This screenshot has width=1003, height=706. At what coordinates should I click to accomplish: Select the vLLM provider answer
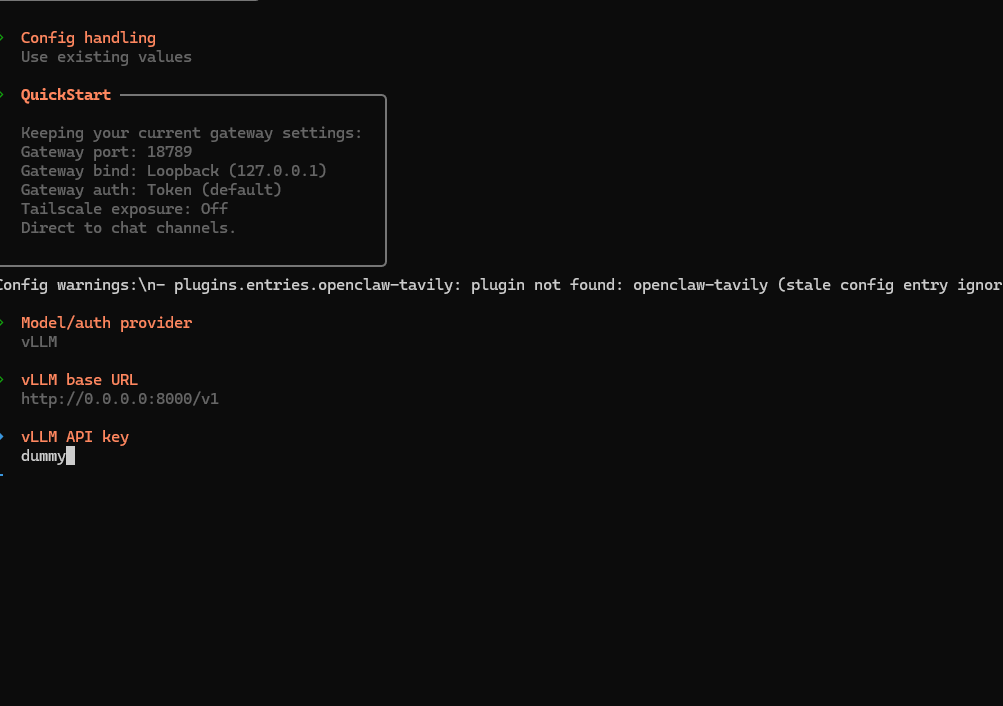39,342
